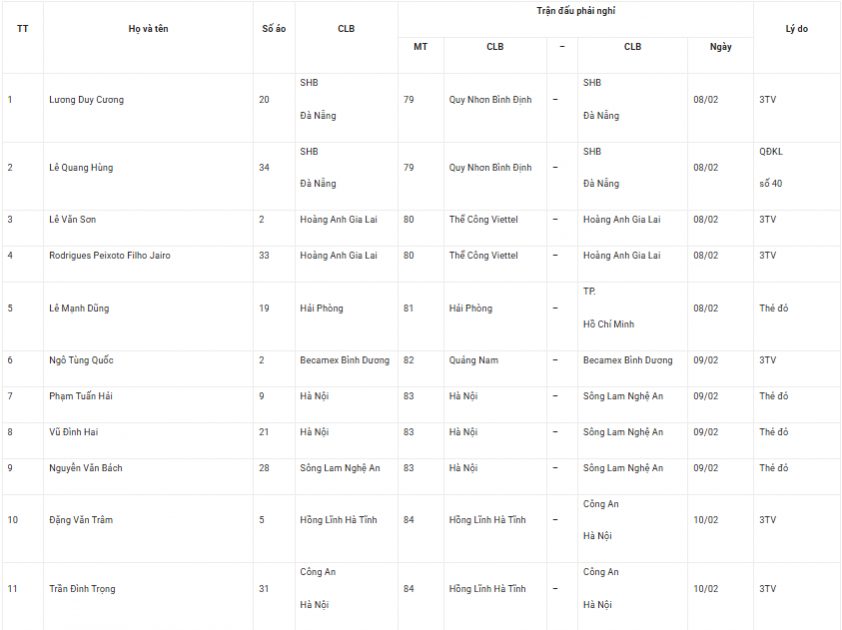Click the "TT" column header
This screenshot has height=630, width=842.
[x=22, y=29]
